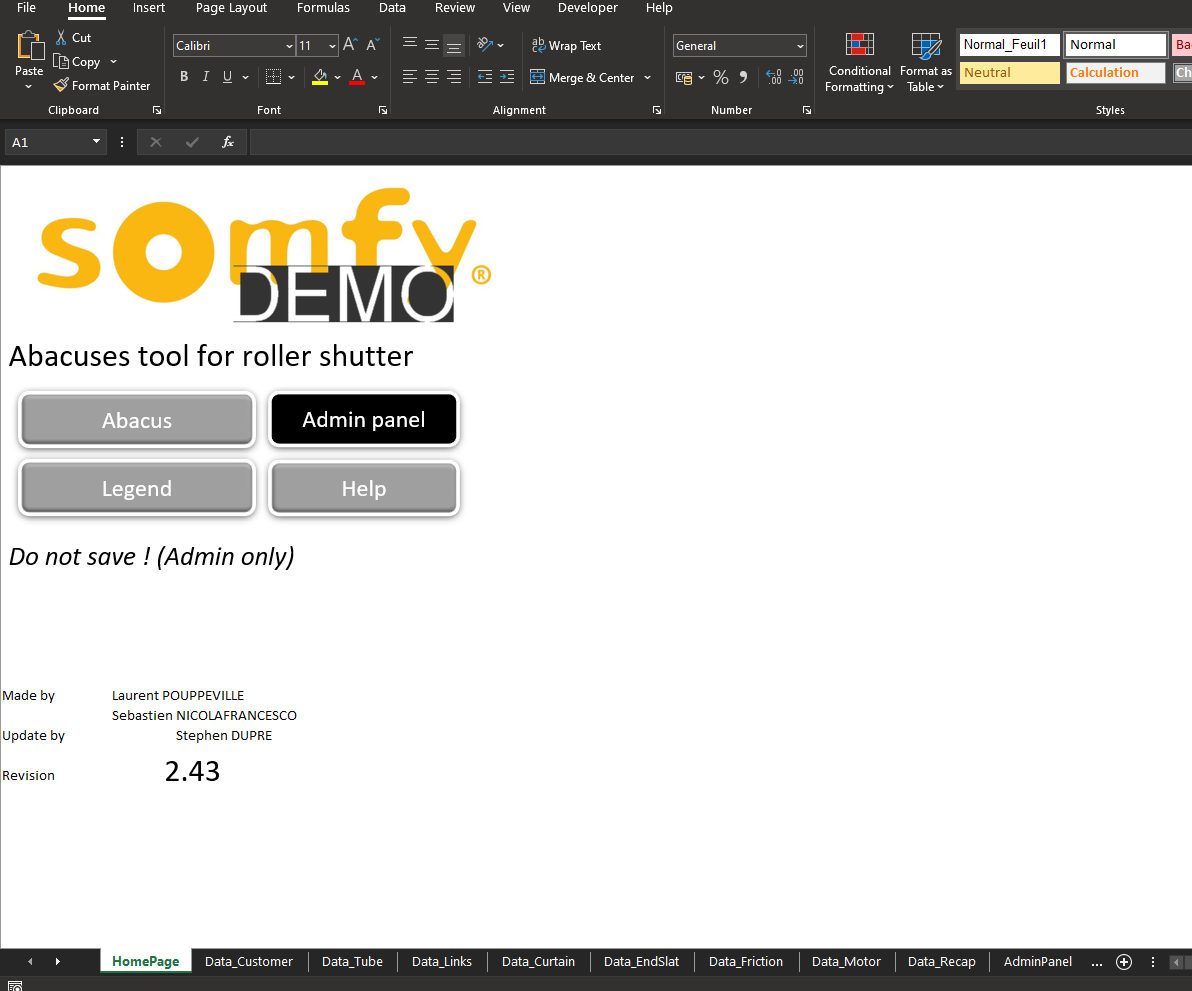This screenshot has height=991, width=1192.
Task: Open the Developer ribbon tab
Action: pos(588,8)
